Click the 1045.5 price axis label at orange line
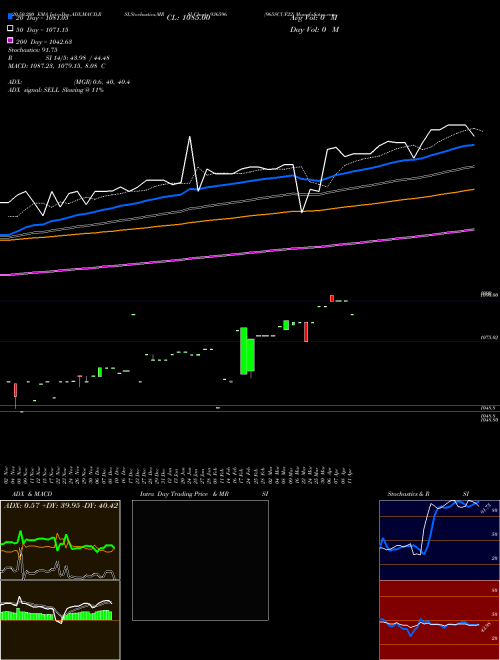Screen dimensions: 500x660 (489, 408)
